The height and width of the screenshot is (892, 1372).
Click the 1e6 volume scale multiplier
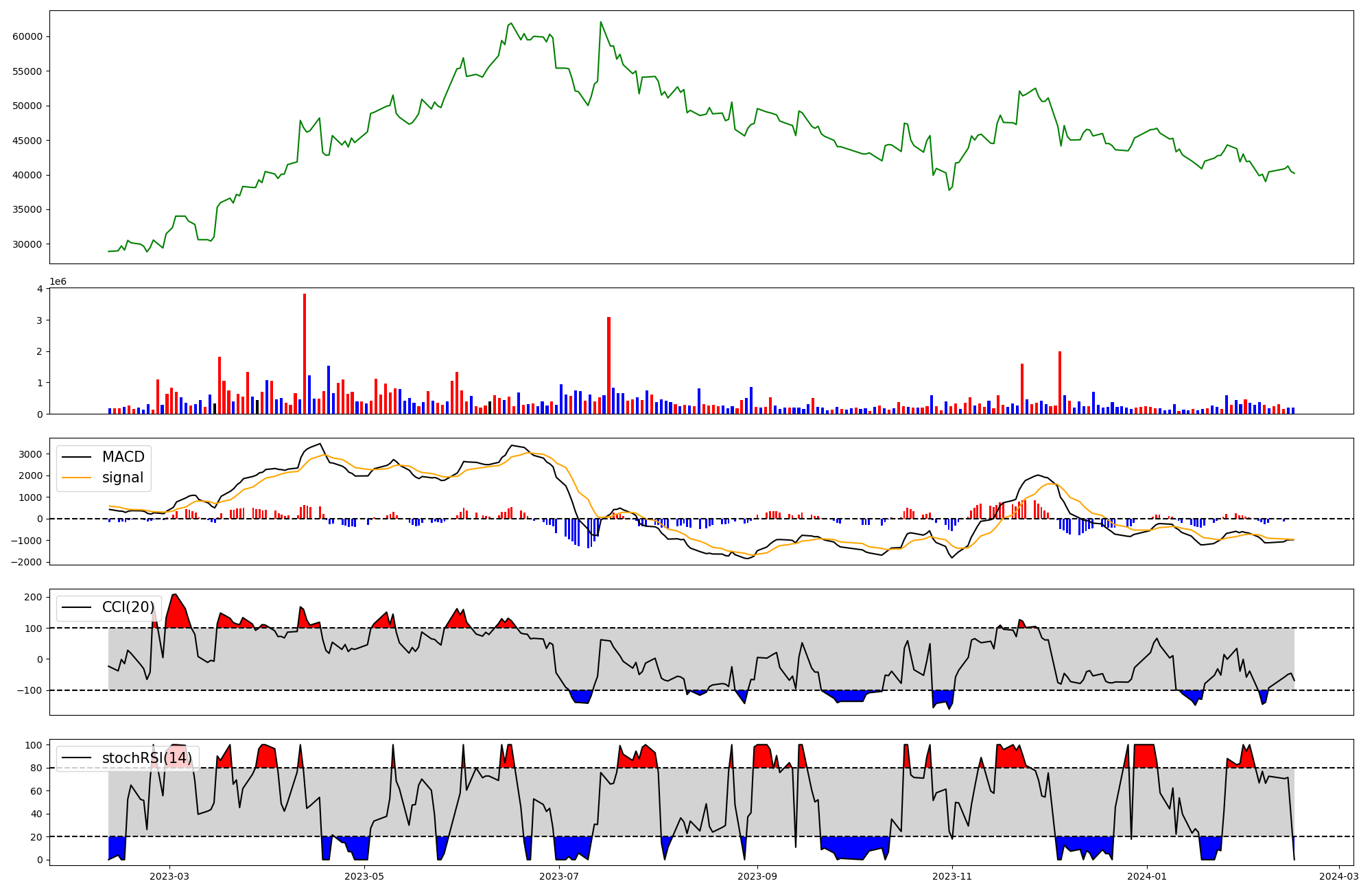pos(58,282)
